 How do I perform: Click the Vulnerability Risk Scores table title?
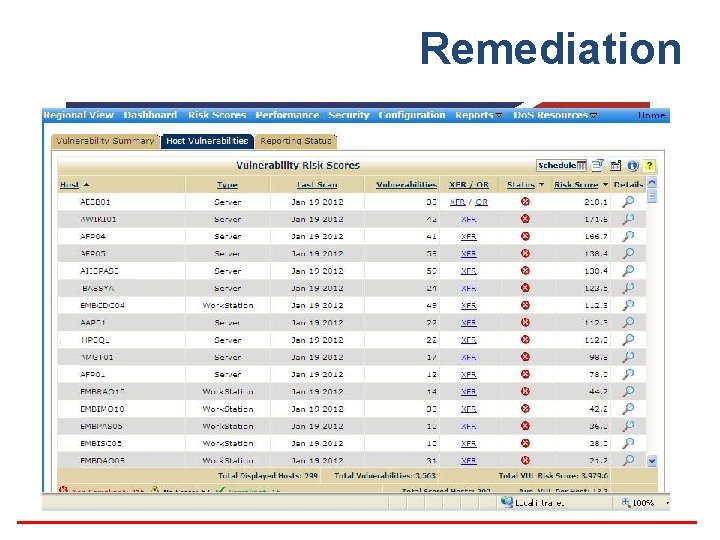298,165
